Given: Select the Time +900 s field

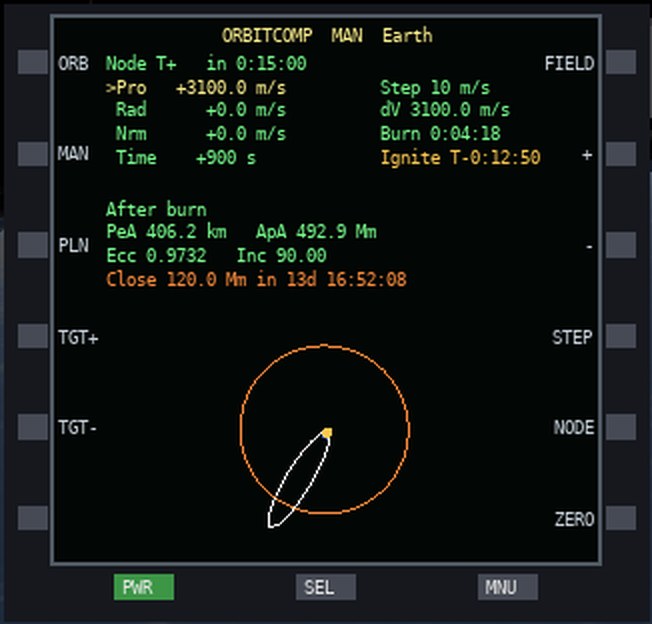Looking at the screenshot, I should pyautogui.click(x=186, y=158).
